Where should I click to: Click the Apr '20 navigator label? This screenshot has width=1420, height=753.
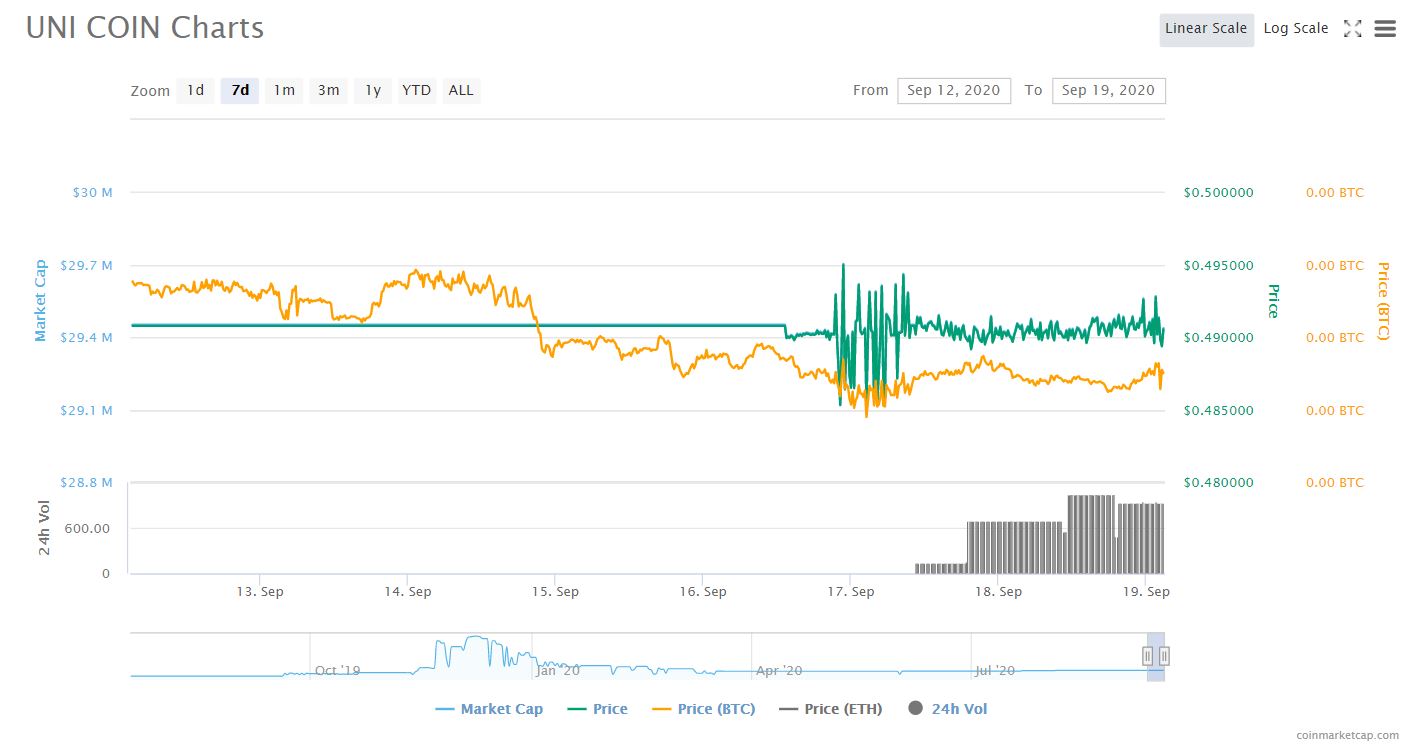[779, 670]
